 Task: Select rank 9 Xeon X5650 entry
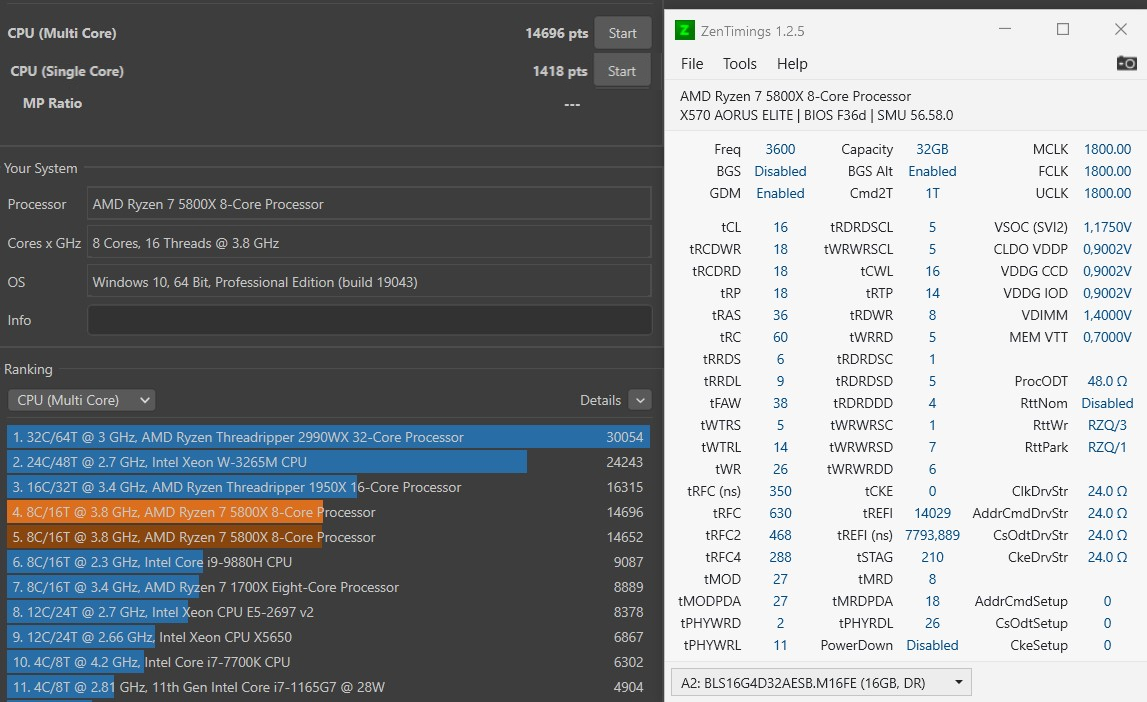[328, 637]
